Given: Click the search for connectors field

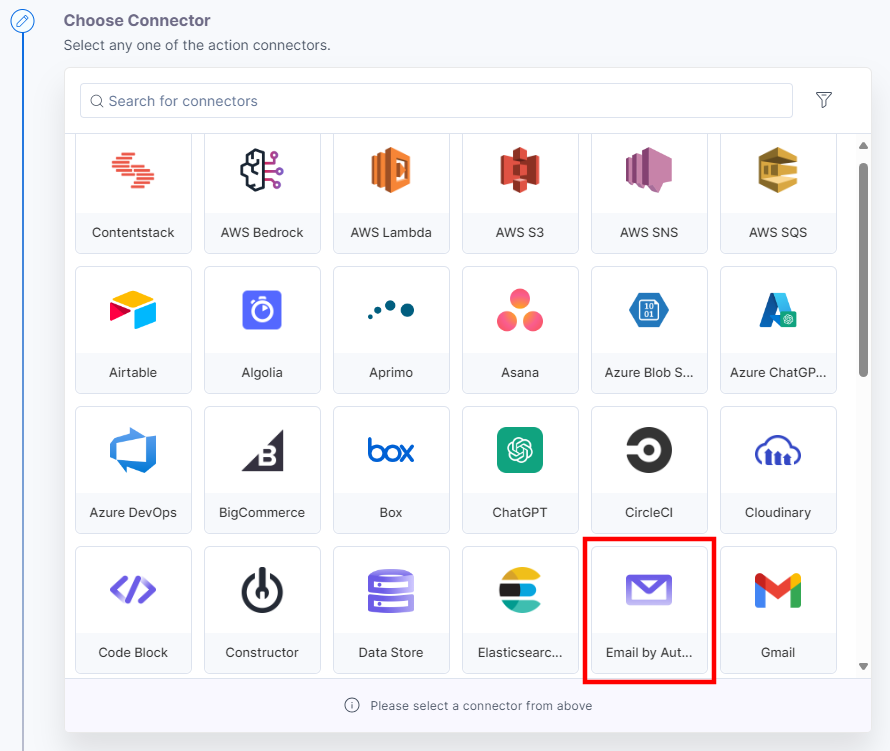Looking at the screenshot, I should pyautogui.click(x=435, y=101).
